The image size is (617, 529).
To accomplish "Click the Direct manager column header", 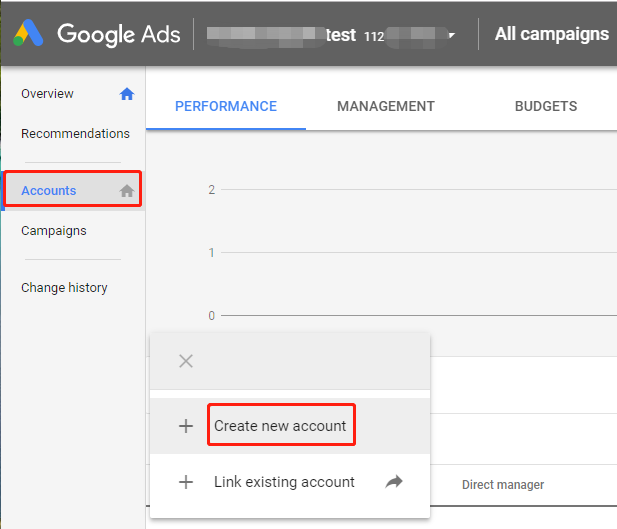I will coord(503,485).
